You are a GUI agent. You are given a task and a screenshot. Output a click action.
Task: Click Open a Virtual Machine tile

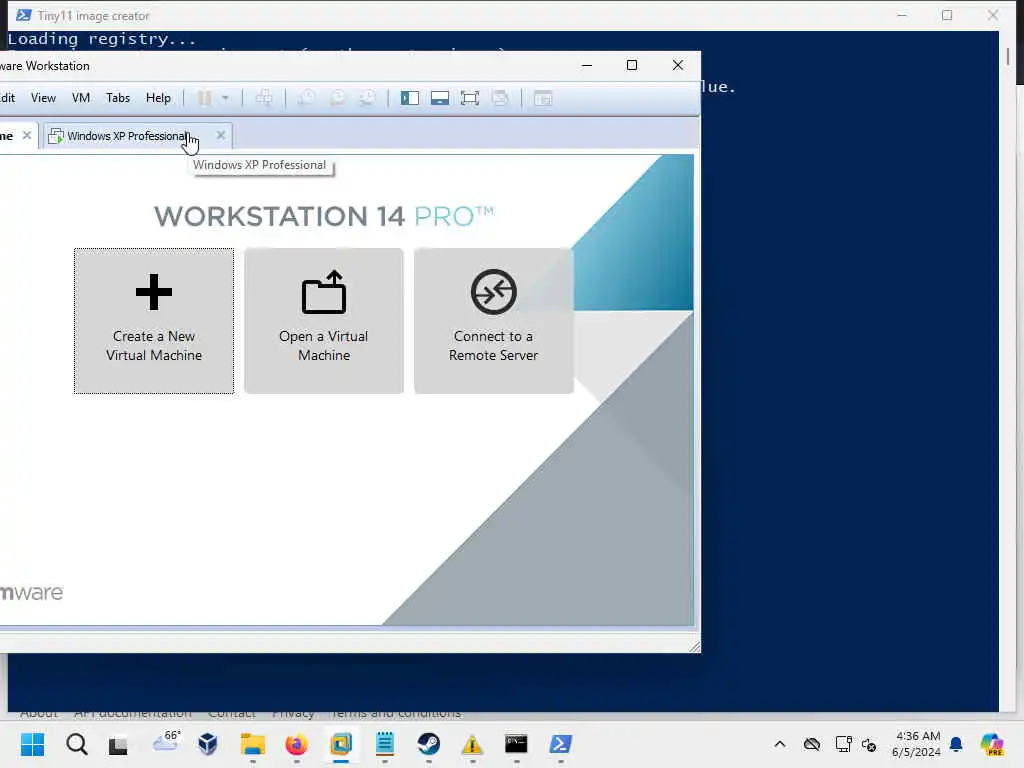click(x=324, y=321)
